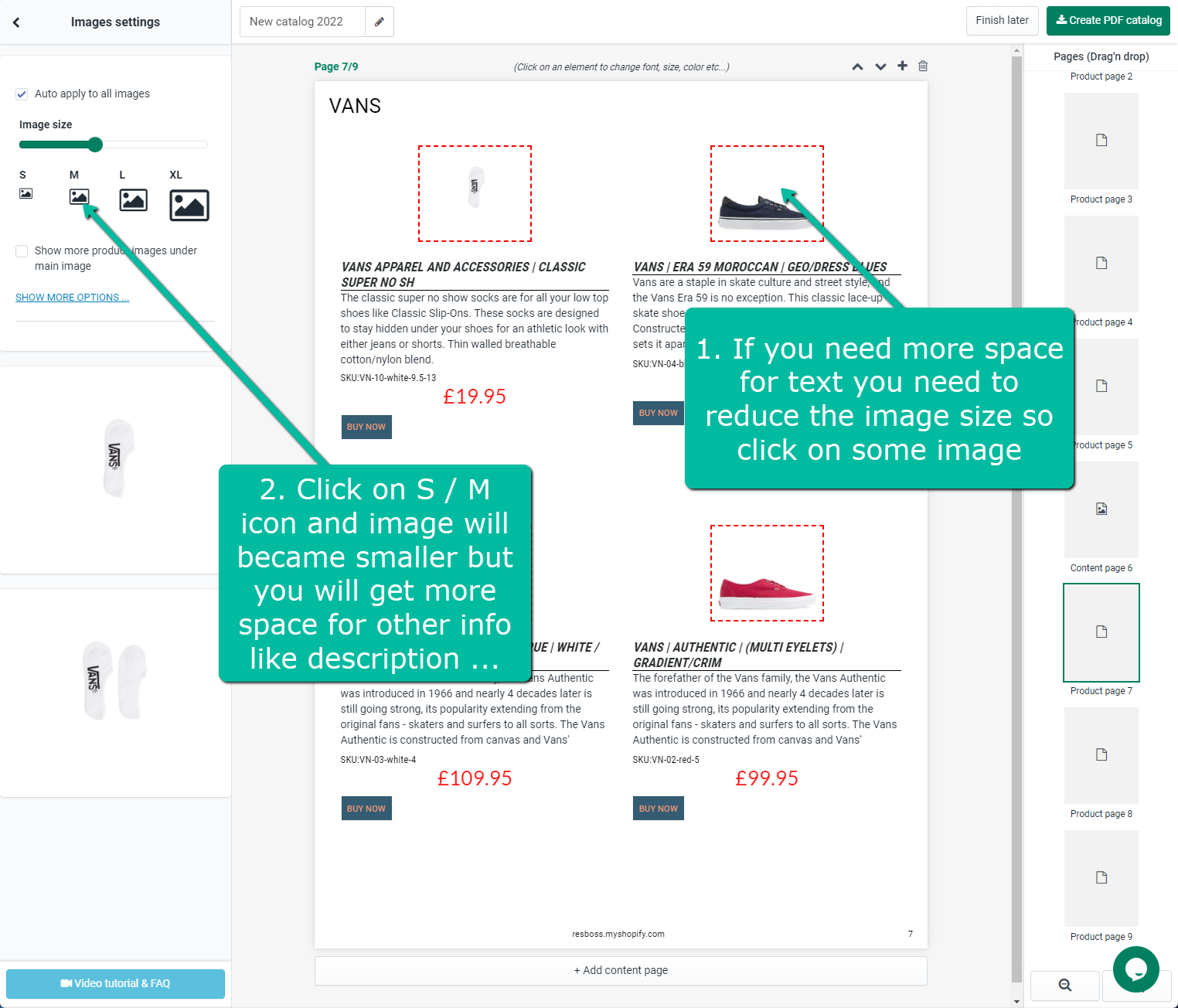Click Create PDF catalog button
The height and width of the screenshot is (1008, 1178).
(x=1108, y=21)
